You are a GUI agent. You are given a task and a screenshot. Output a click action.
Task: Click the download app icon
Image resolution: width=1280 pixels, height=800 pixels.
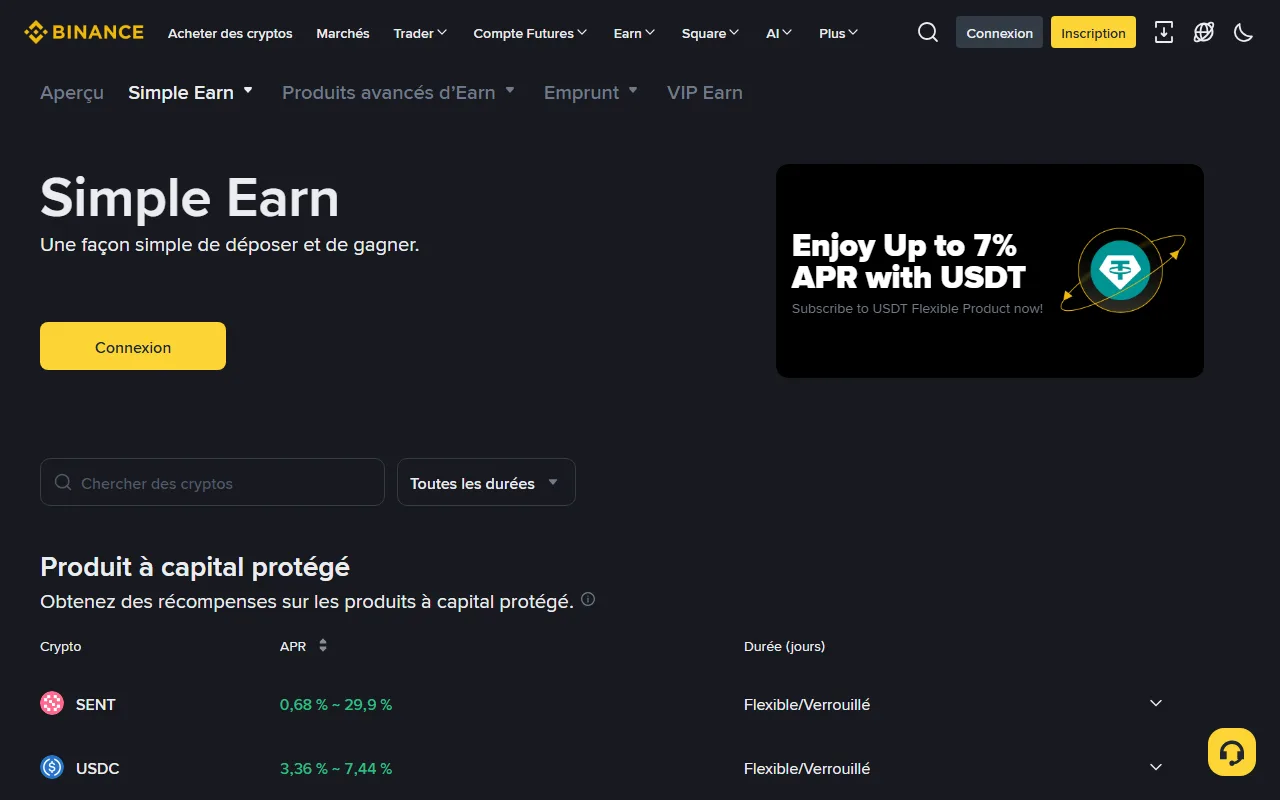pyautogui.click(x=1164, y=32)
